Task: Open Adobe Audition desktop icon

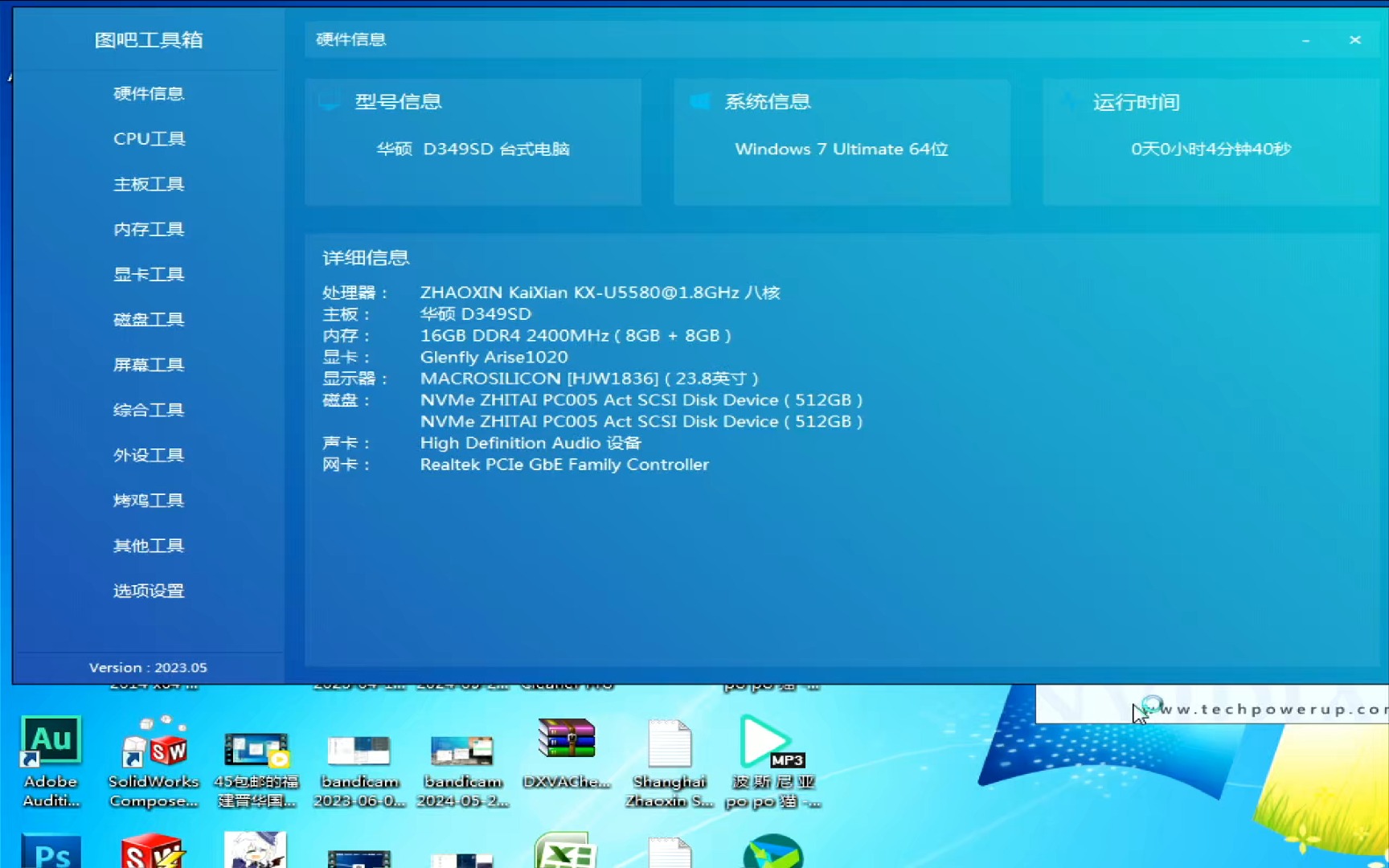Action: [x=51, y=761]
